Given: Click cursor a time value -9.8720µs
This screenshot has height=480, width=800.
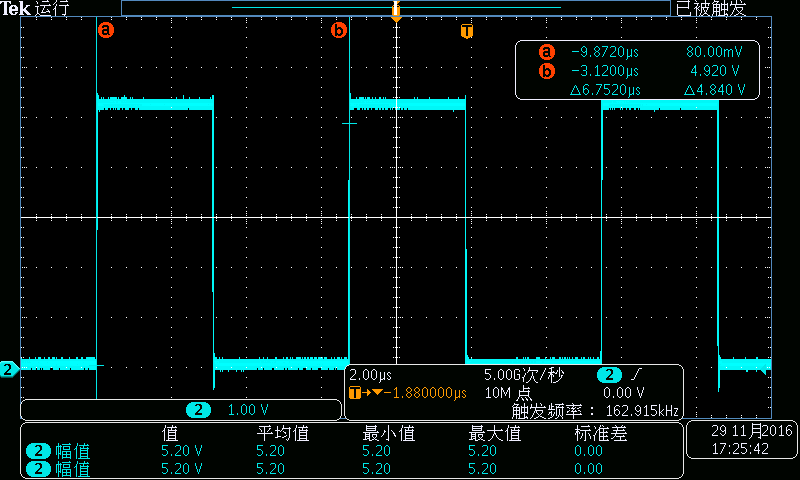Looking at the screenshot, I should pyautogui.click(x=605, y=52).
